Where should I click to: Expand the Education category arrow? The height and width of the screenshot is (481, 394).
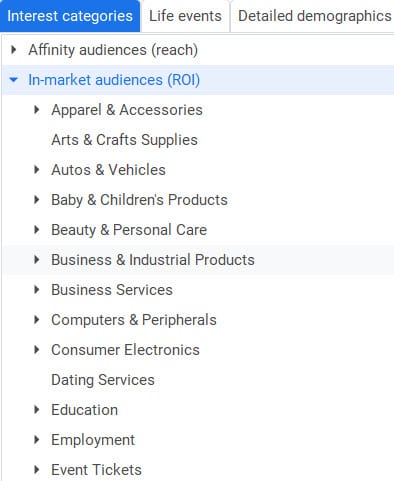click(37, 410)
